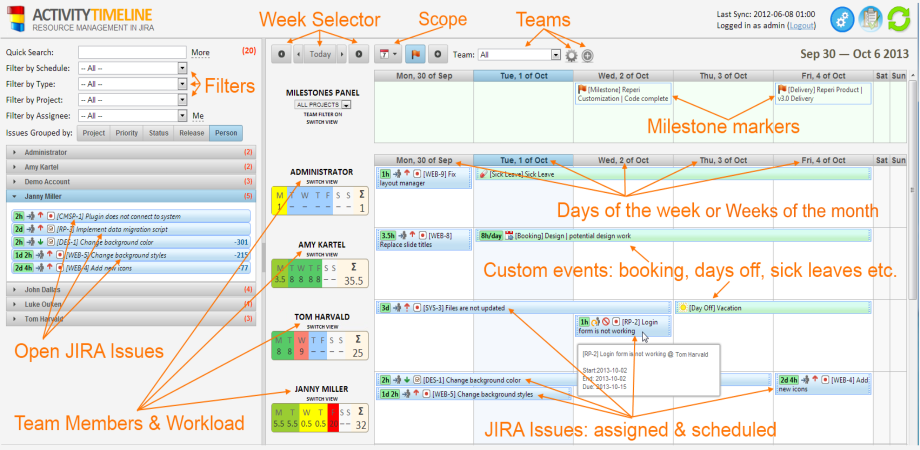Click Janny Miller's red Friday workload cell
This screenshot has width=920, height=450.
pyautogui.click(x=332, y=425)
